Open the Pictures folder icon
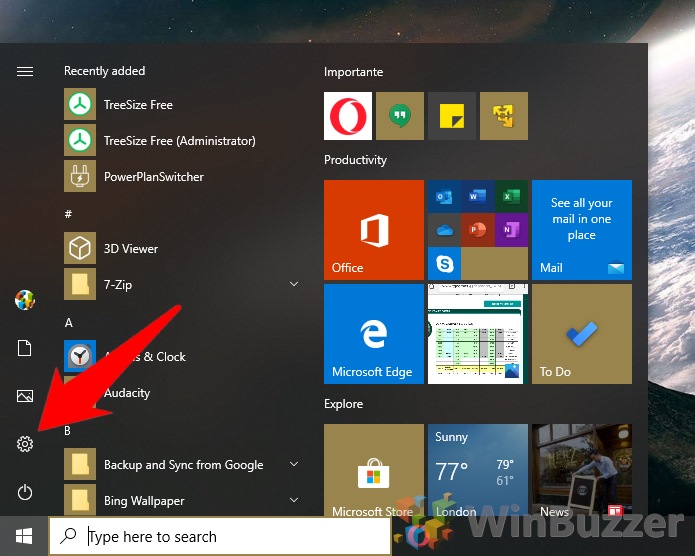This screenshot has width=695, height=556. tap(25, 395)
